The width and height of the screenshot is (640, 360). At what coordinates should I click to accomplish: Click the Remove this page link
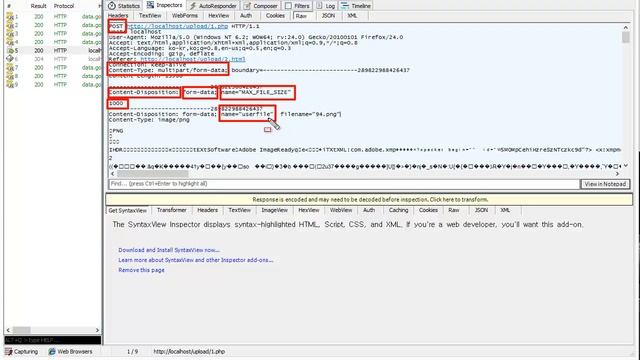click(141, 270)
